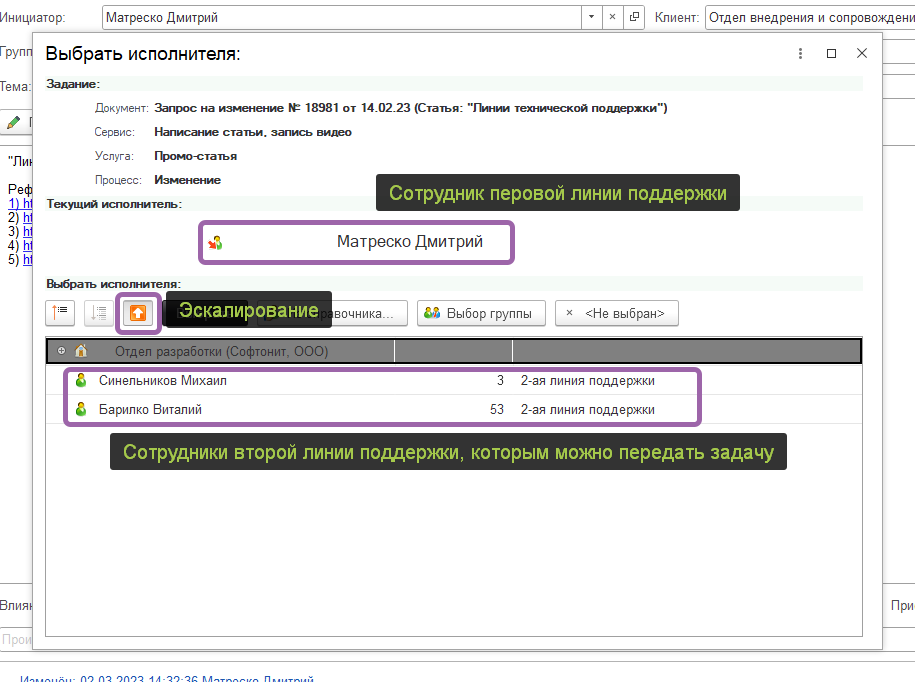Viewport: 915px width, 682px height.
Task: Select the Барилко Виталий row
Action: [300, 409]
